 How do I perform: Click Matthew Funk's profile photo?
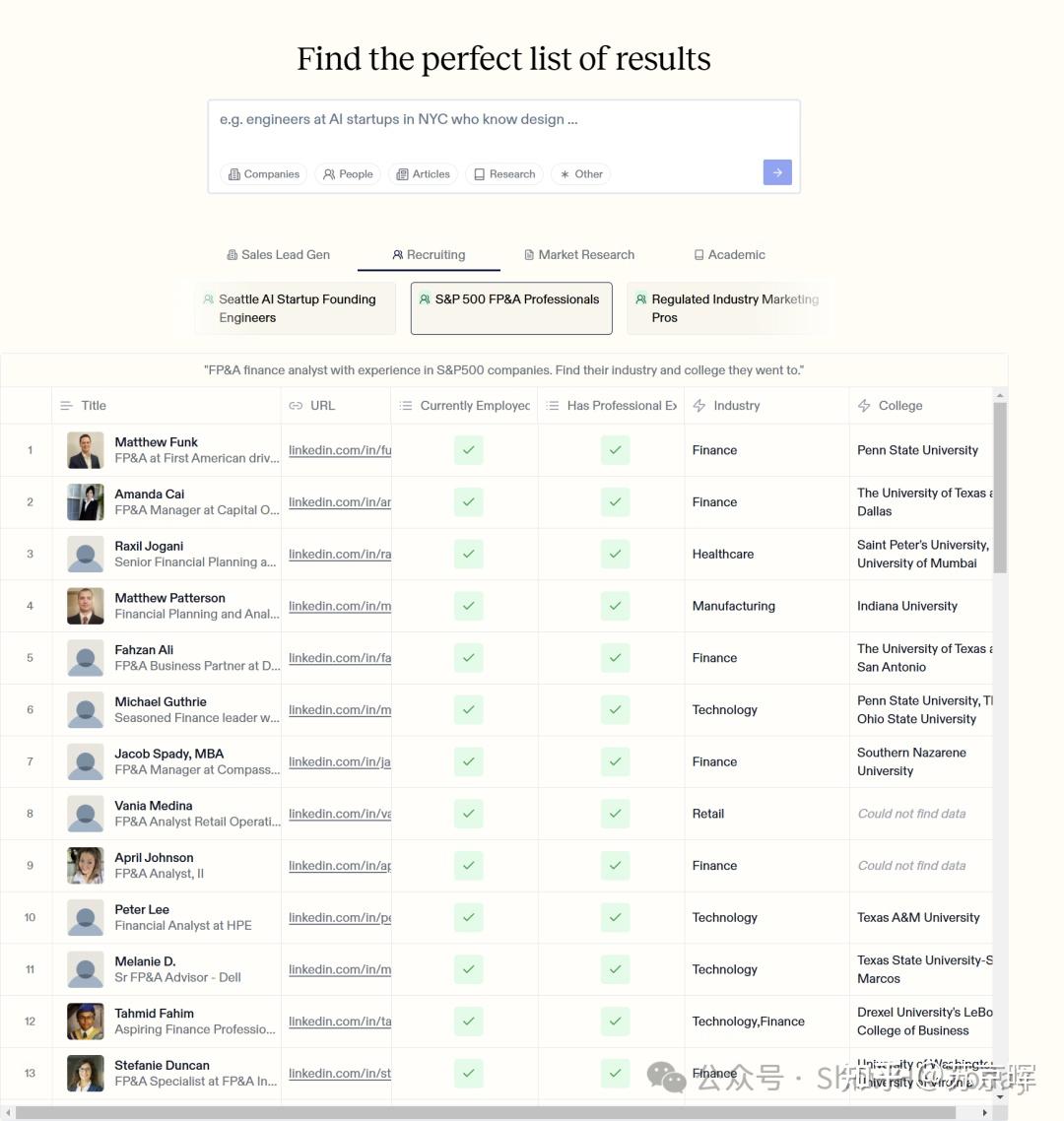point(85,450)
